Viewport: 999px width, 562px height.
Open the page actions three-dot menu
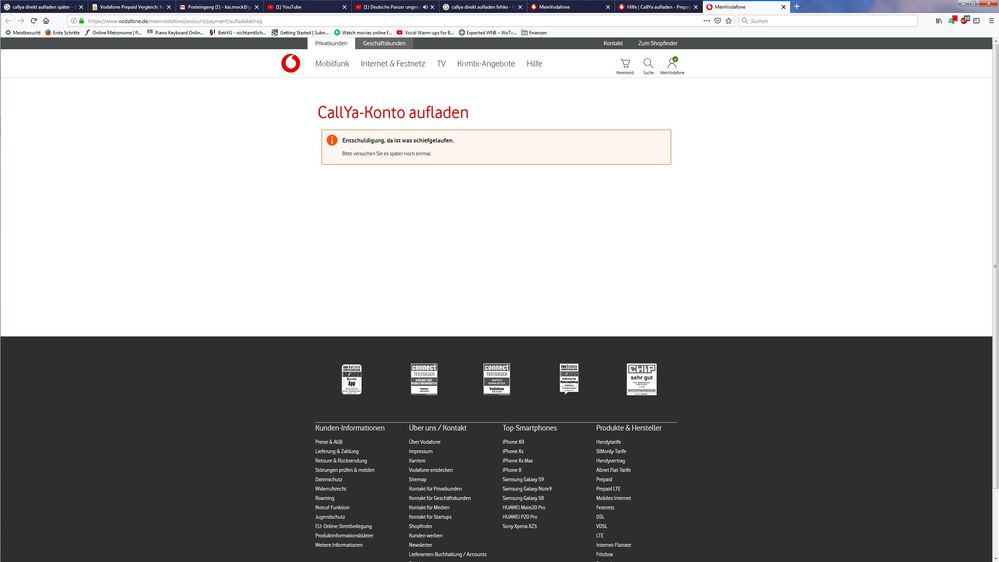[x=707, y=20]
